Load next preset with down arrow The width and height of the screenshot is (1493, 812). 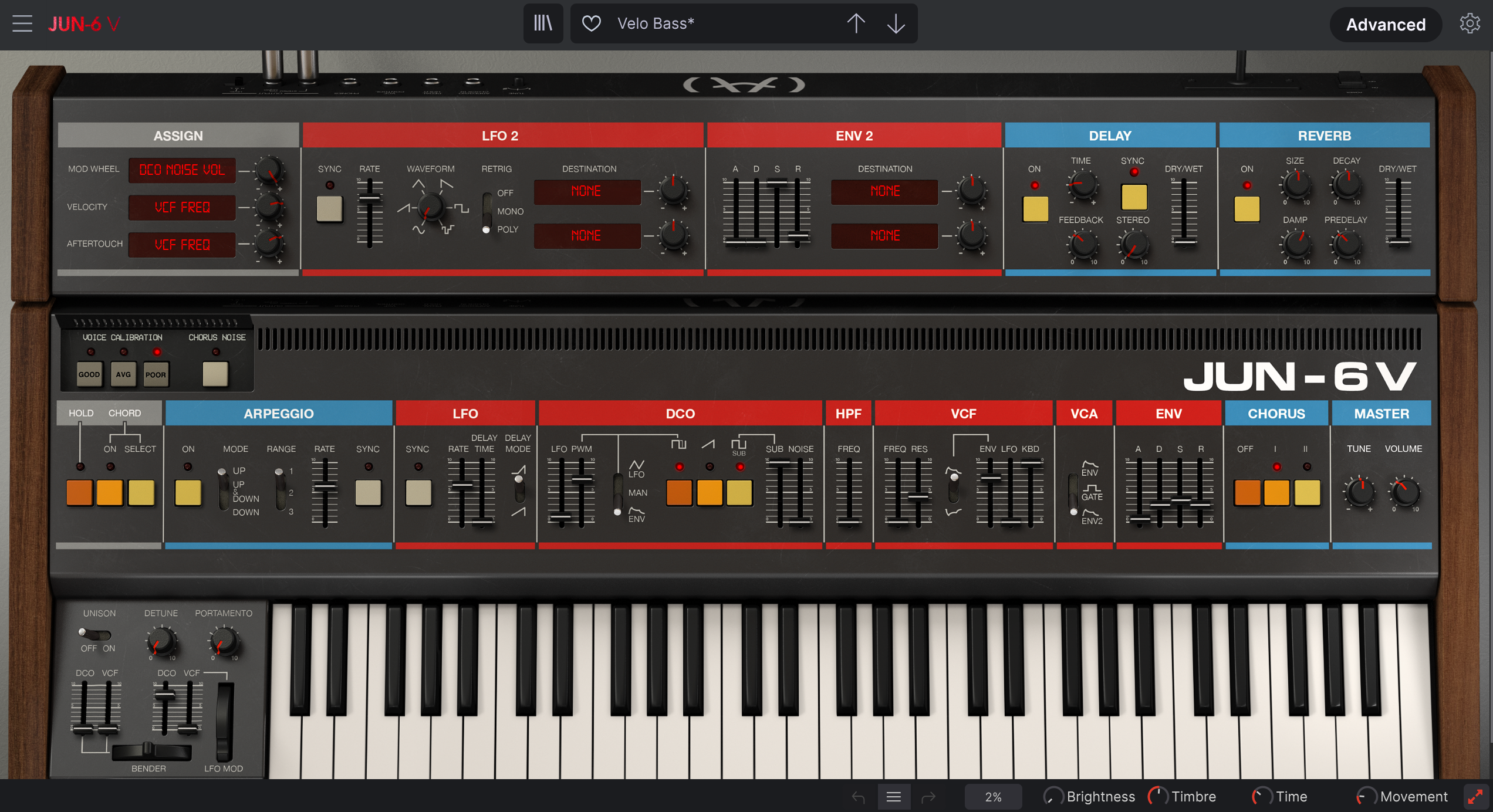(896, 23)
